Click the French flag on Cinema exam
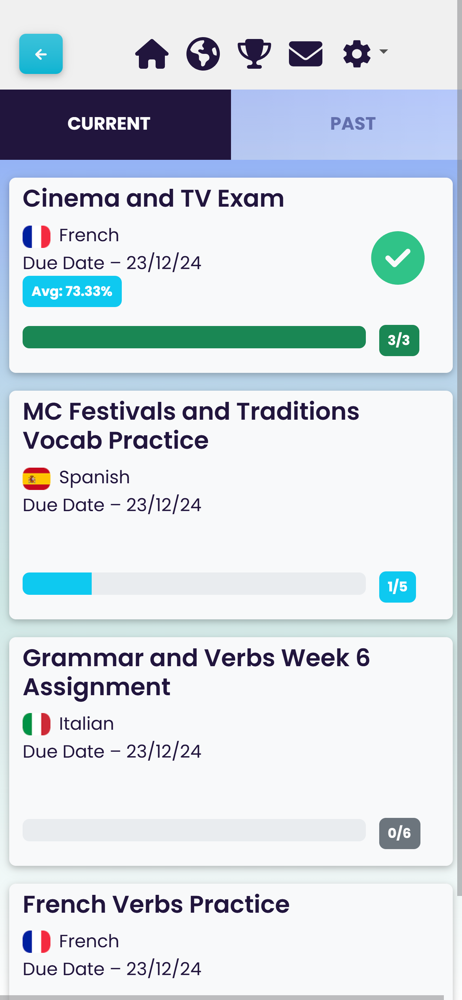Screen dimensions: 462x1000 [36, 237]
